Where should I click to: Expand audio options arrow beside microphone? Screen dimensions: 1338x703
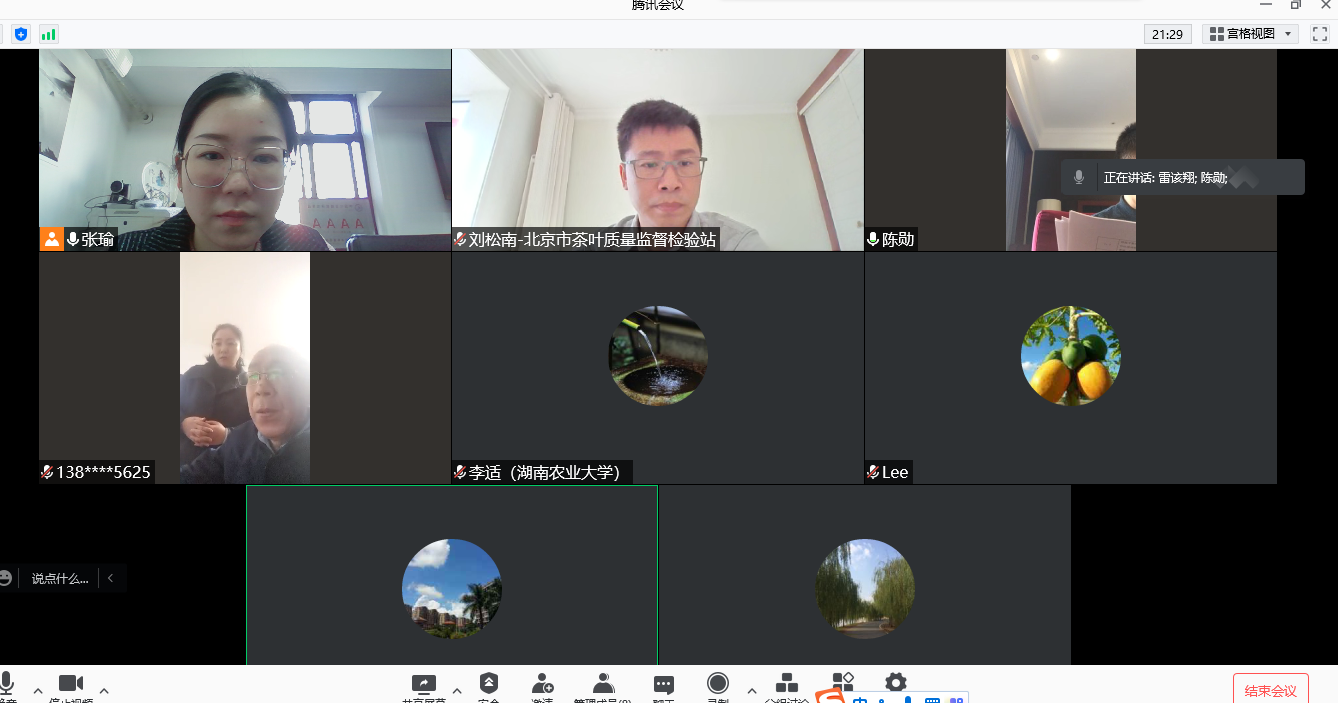tap(38, 690)
